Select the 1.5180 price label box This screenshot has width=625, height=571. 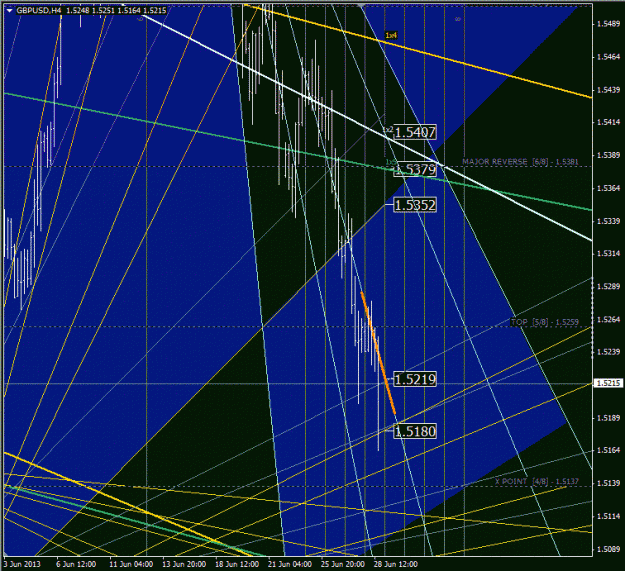point(415,431)
